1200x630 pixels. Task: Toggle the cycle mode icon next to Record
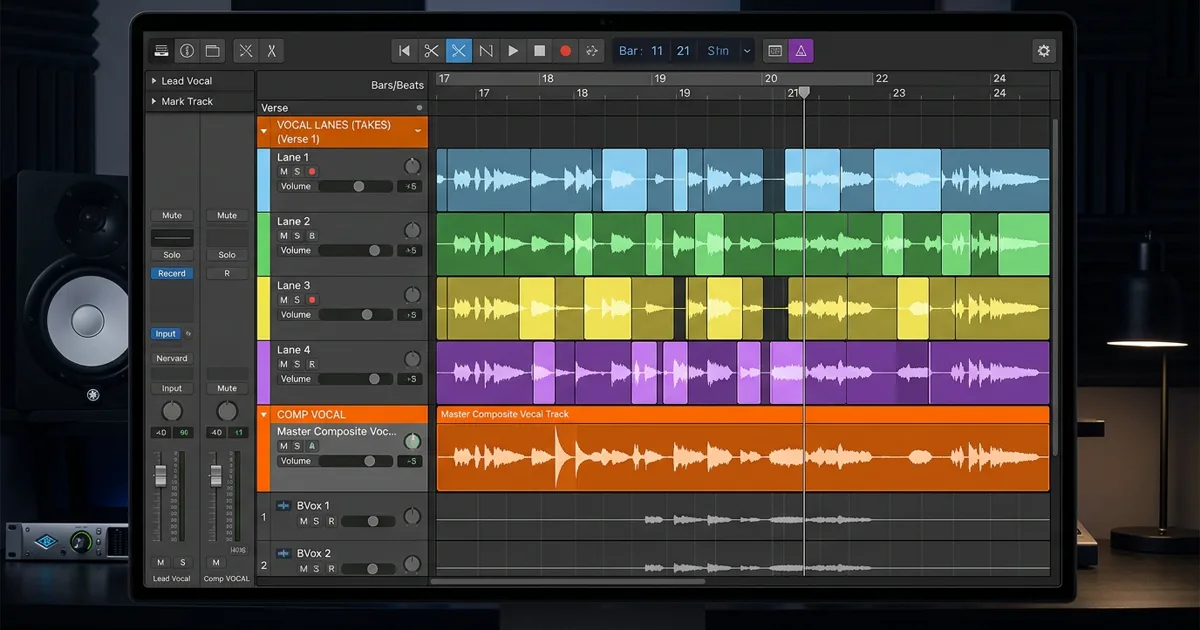tap(592, 51)
